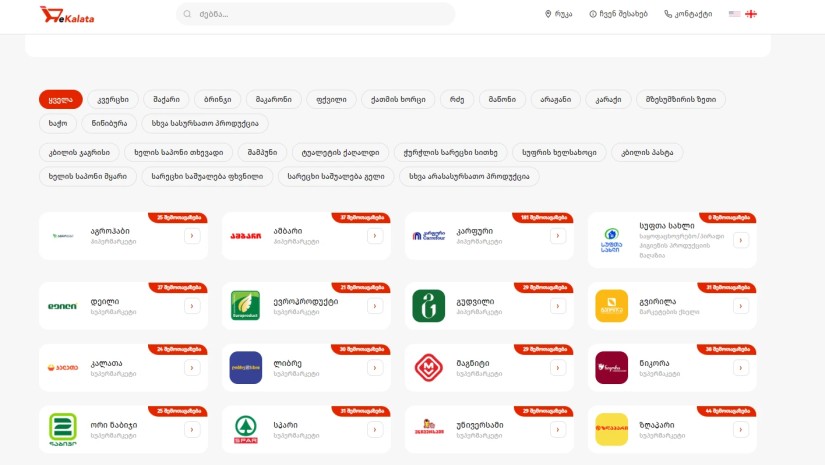Viewport: 825px width, 465px height.
Task: Click the ჭურჭლის სარეცხი სითხე chip
Action: [x=450, y=153]
